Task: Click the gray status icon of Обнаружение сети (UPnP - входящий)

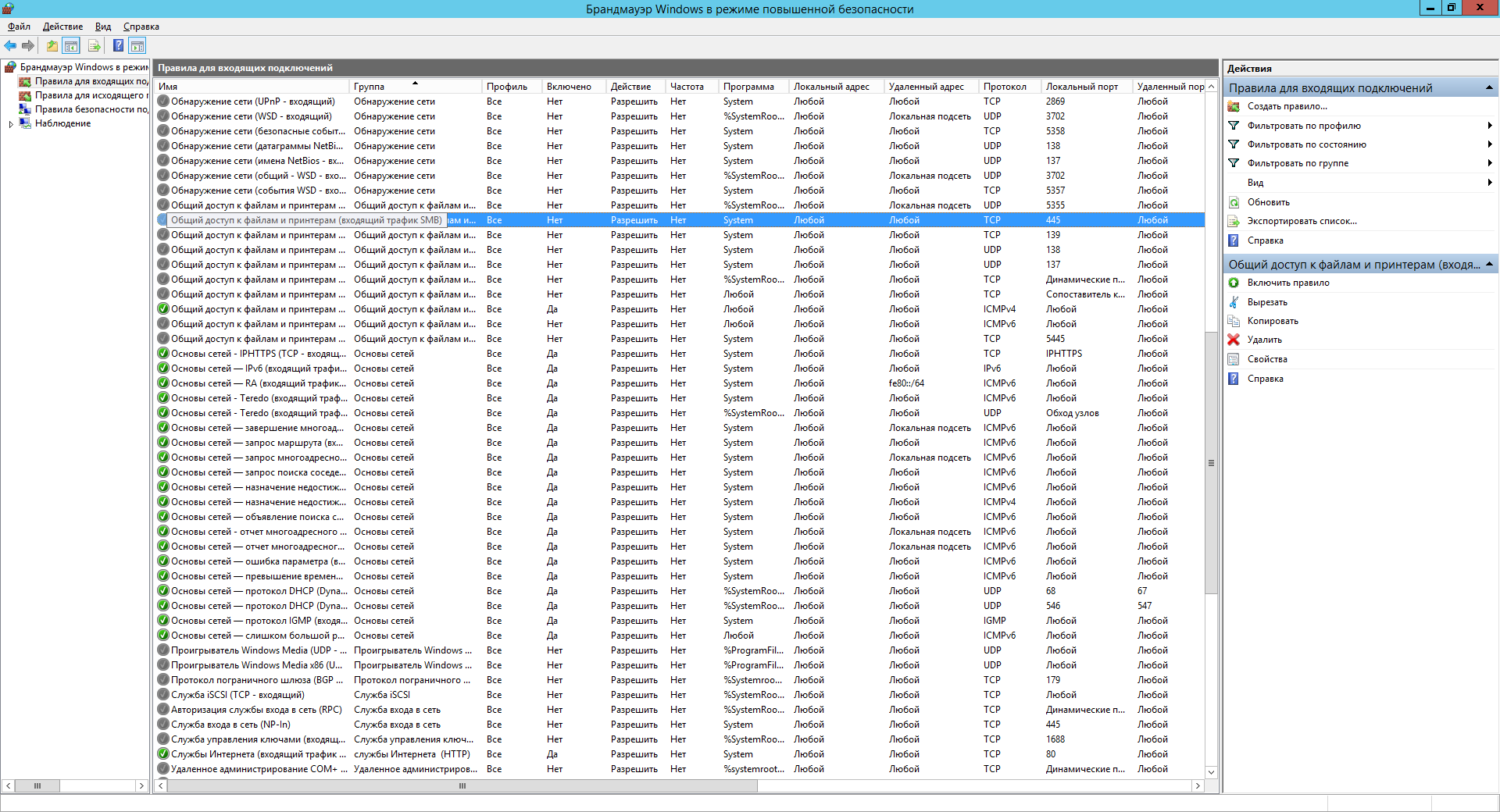Action: click(163, 101)
